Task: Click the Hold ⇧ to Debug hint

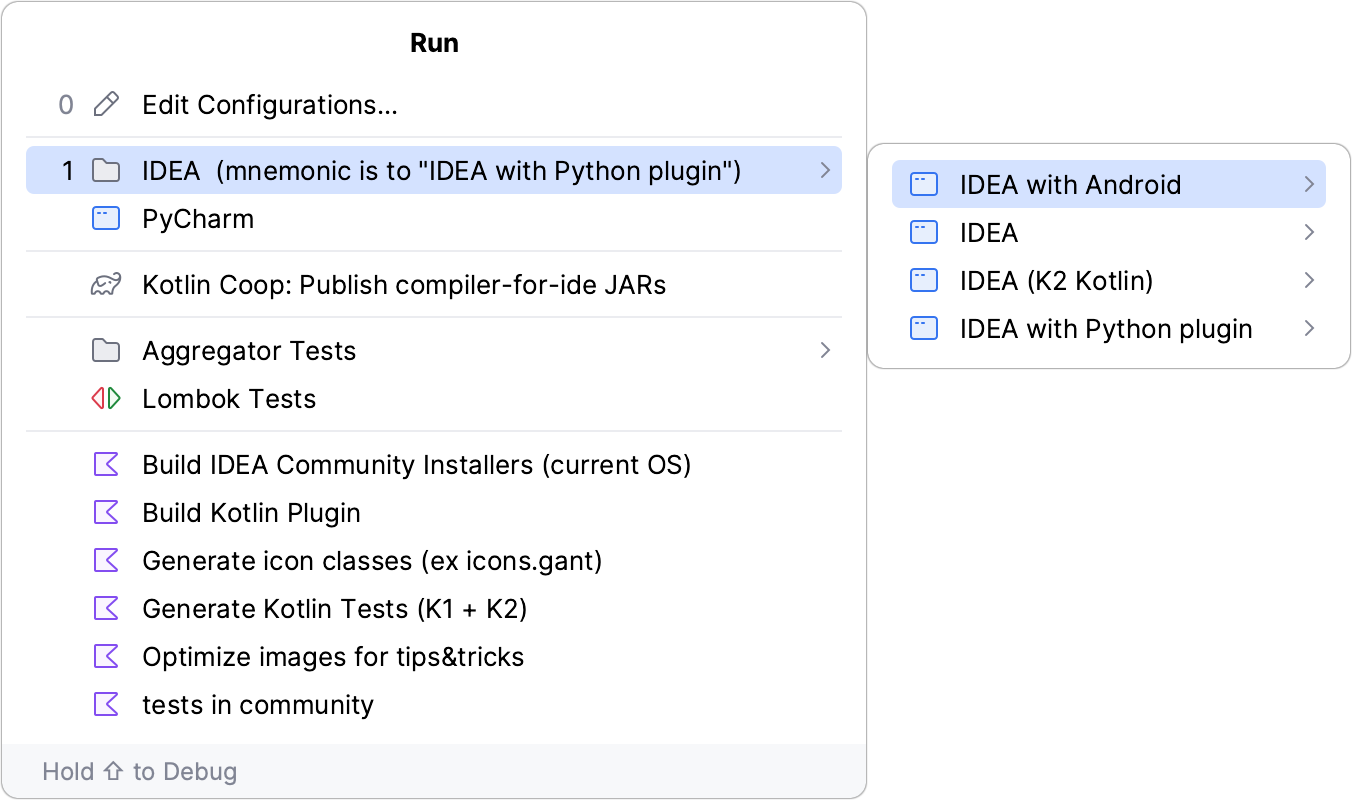Action: (x=140, y=772)
